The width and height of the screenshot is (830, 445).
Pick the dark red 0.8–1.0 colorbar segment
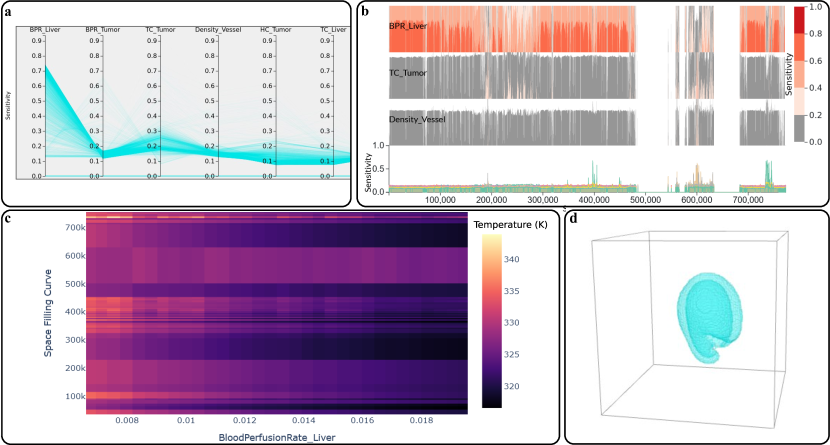[x=799, y=20]
